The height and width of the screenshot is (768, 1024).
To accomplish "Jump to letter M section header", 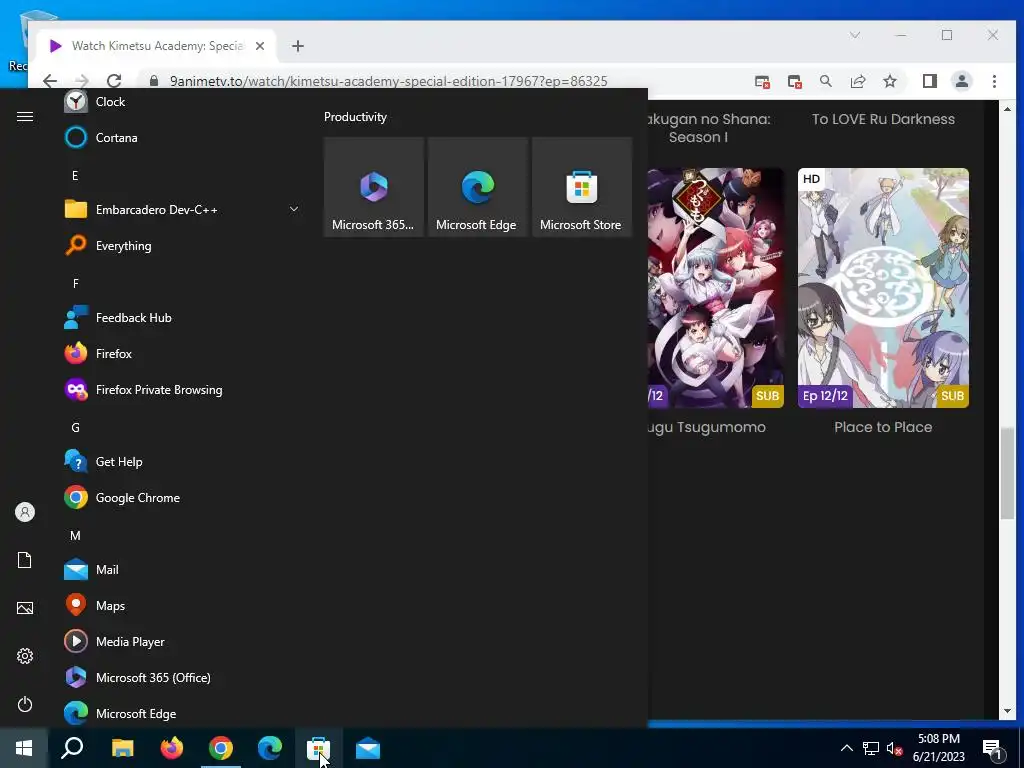I will (x=75, y=536).
